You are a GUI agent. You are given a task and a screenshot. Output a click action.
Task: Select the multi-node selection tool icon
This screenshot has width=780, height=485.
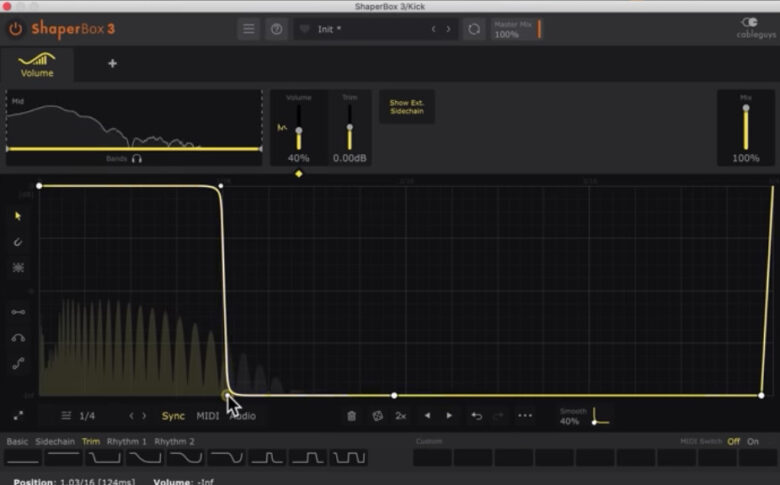pos(18,268)
